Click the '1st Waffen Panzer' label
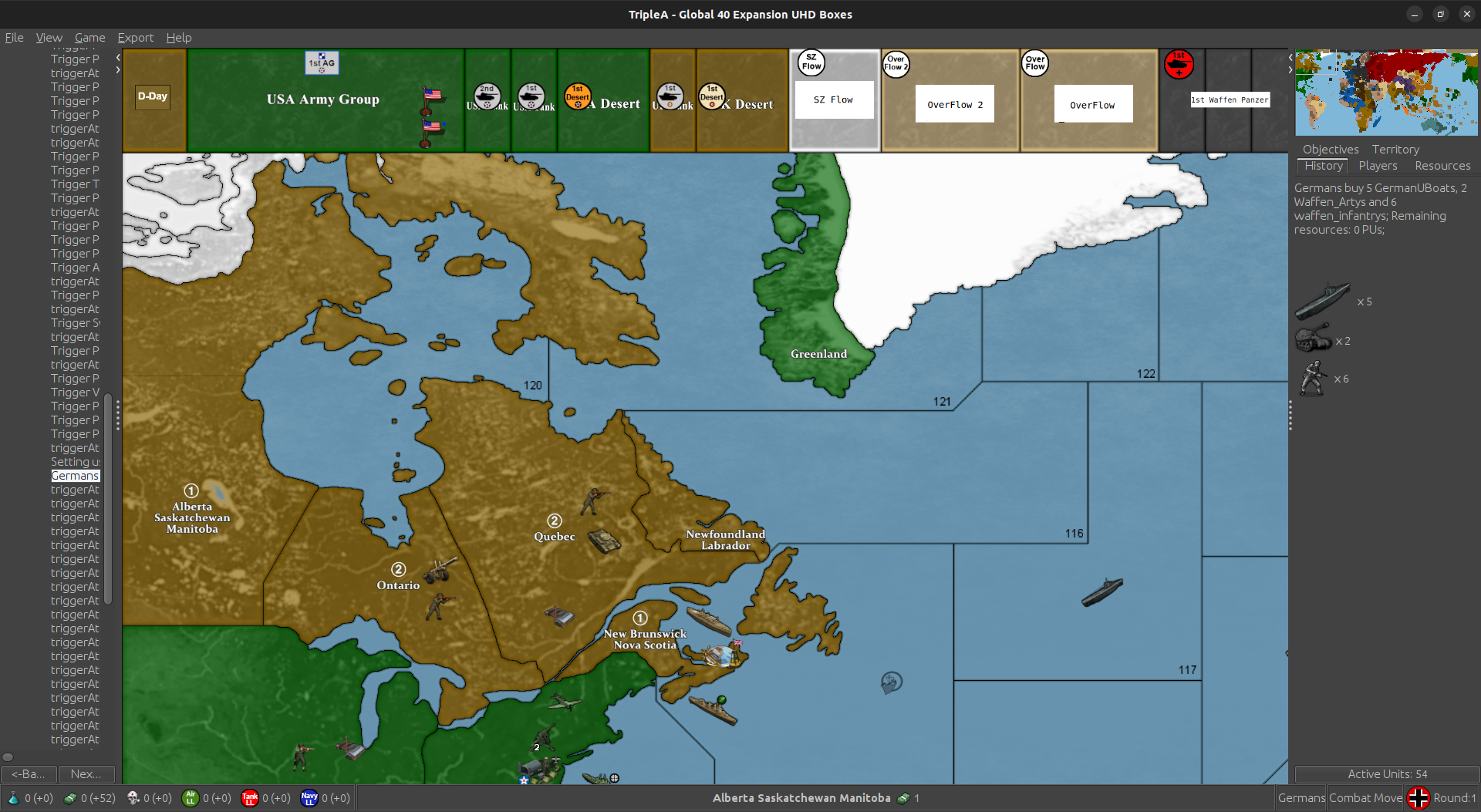This screenshot has height=812, width=1481. click(1230, 99)
